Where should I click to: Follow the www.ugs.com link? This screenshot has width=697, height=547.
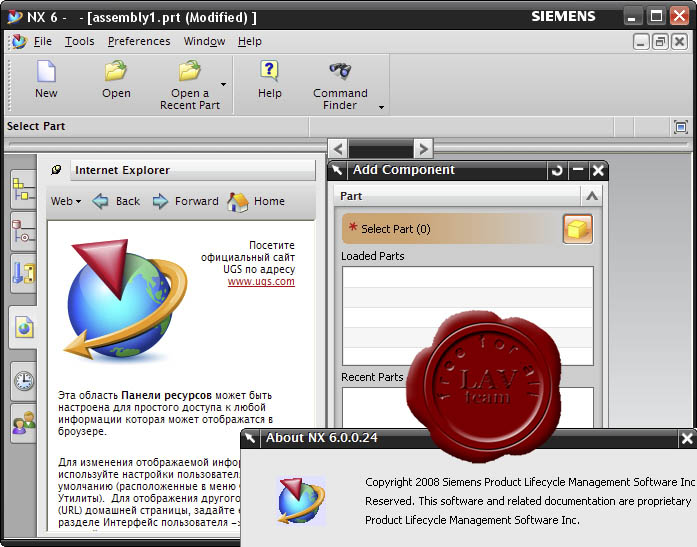(x=261, y=281)
